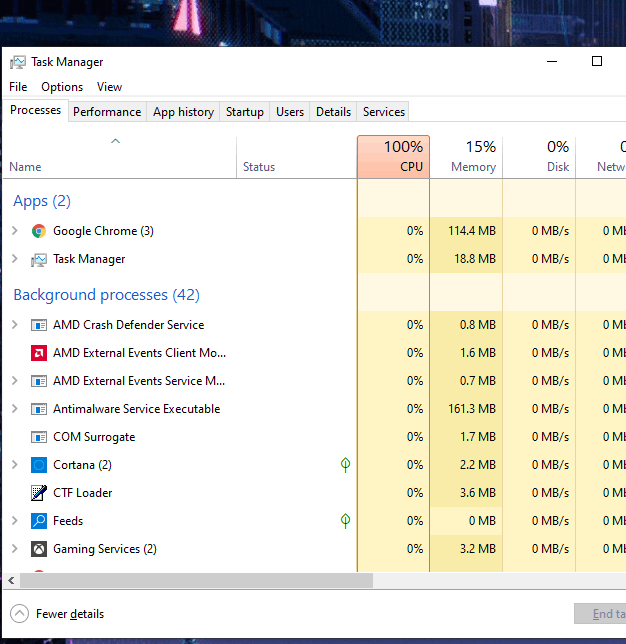Expand the Cortana (2) group
626x644 pixels.
pyautogui.click(x=15, y=465)
